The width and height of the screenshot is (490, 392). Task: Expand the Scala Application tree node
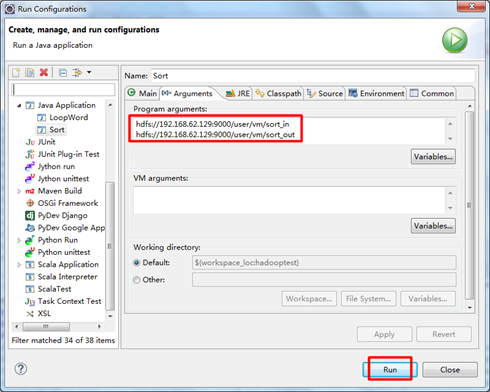[x=19, y=265]
